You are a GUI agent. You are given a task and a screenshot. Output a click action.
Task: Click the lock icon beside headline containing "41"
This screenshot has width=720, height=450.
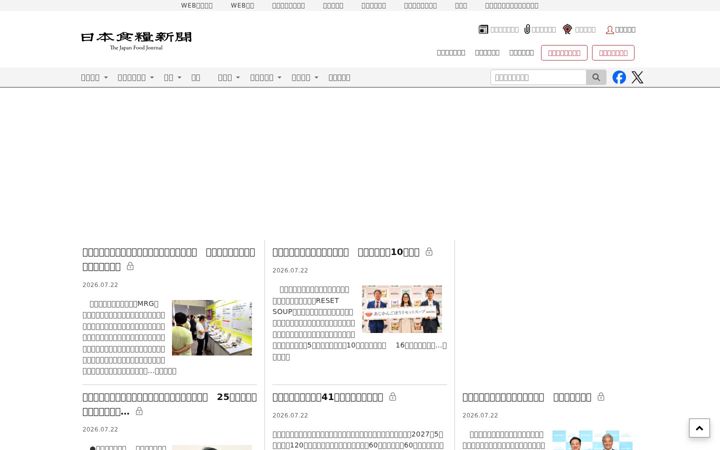[x=393, y=396]
